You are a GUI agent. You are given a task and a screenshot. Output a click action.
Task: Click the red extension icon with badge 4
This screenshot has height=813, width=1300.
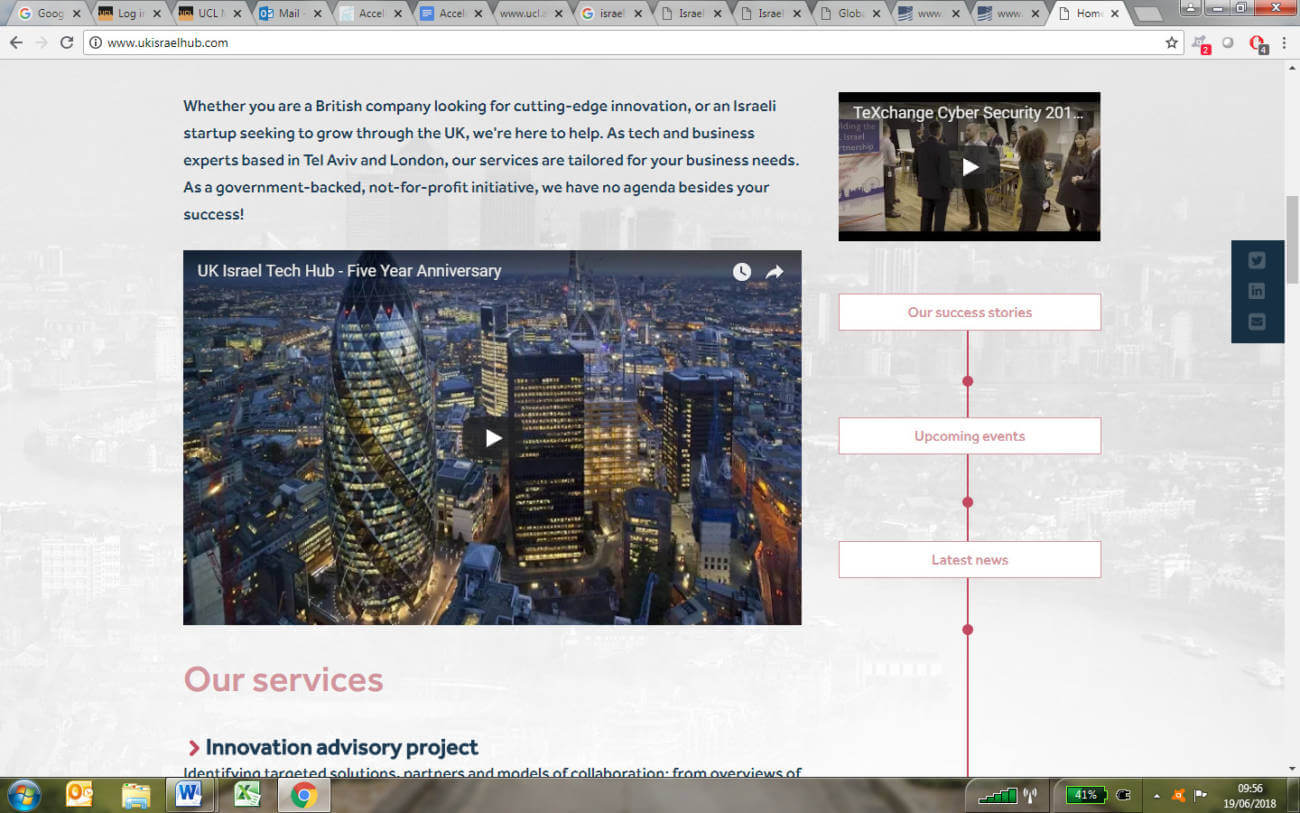[x=1258, y=43]
